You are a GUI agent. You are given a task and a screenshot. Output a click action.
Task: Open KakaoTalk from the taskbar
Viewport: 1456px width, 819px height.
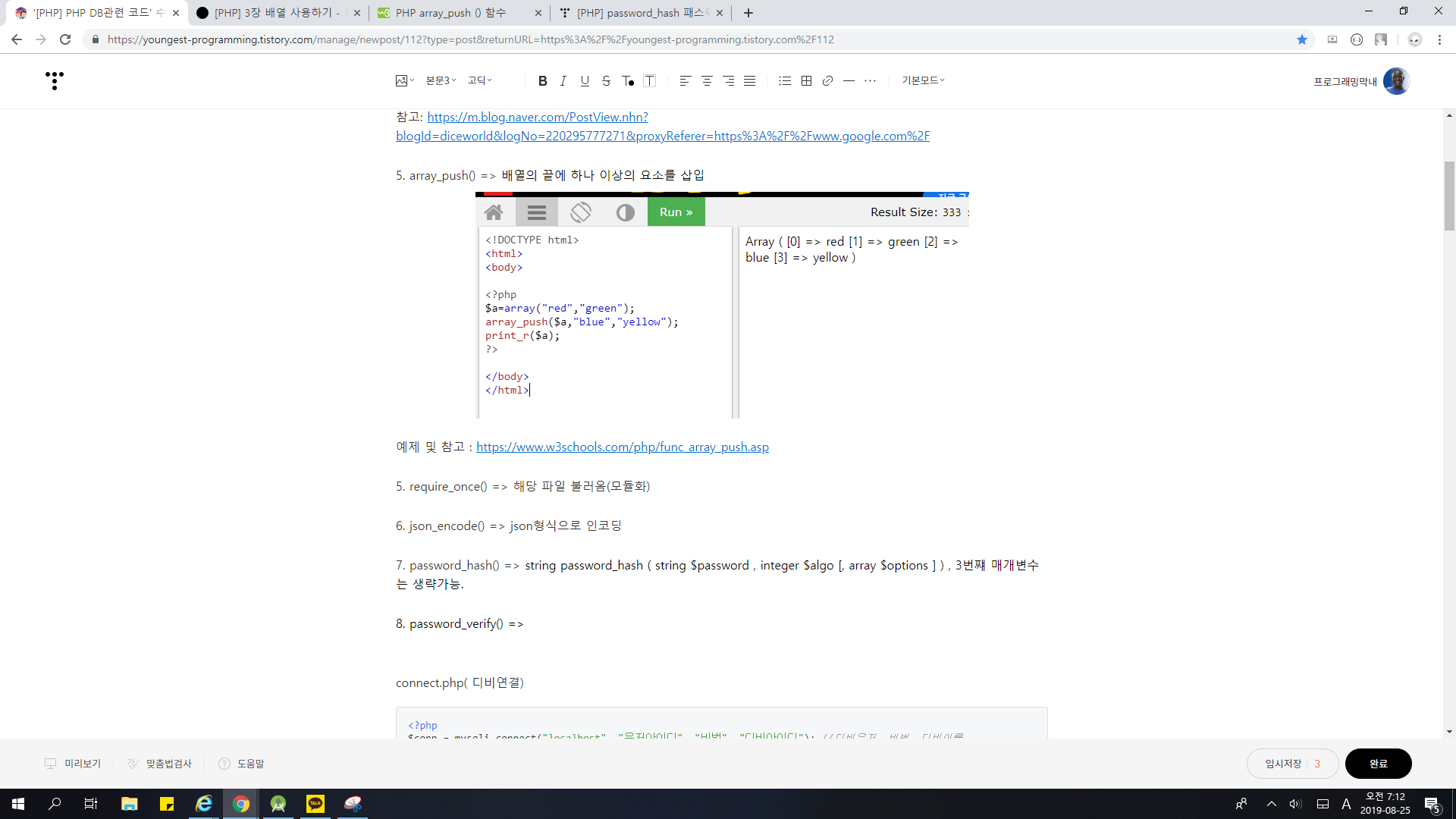315,804
